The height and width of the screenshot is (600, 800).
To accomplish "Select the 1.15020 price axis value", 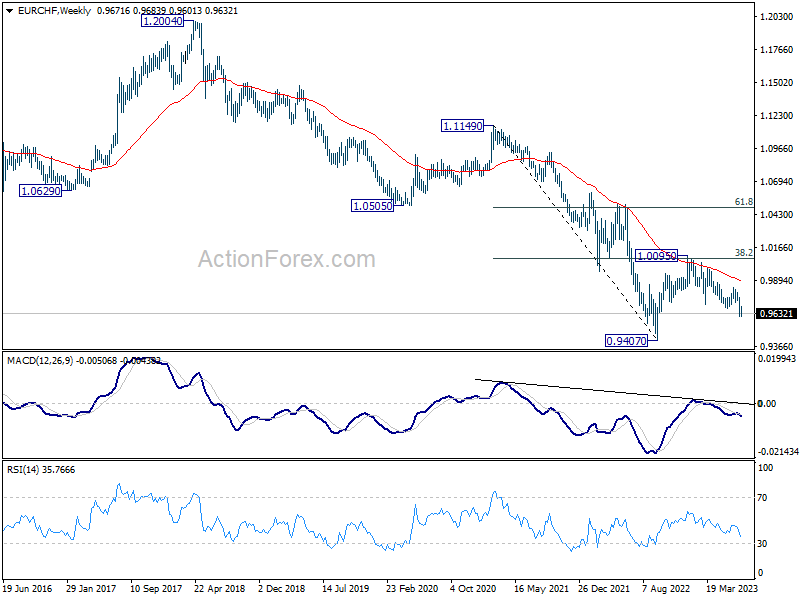I will click(777, 83).
